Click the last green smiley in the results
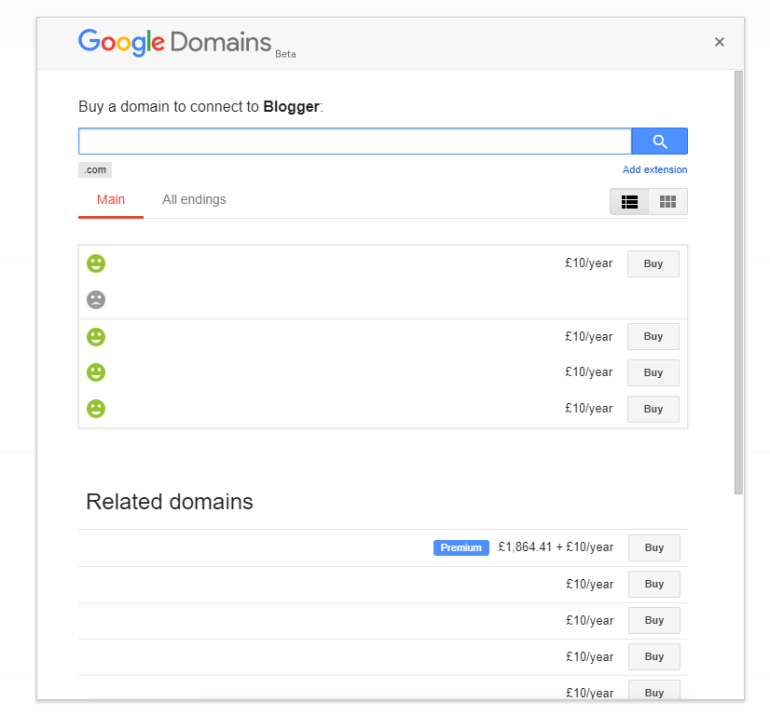The height and width of the screenshot is (715, 770). tap(96, 408)
